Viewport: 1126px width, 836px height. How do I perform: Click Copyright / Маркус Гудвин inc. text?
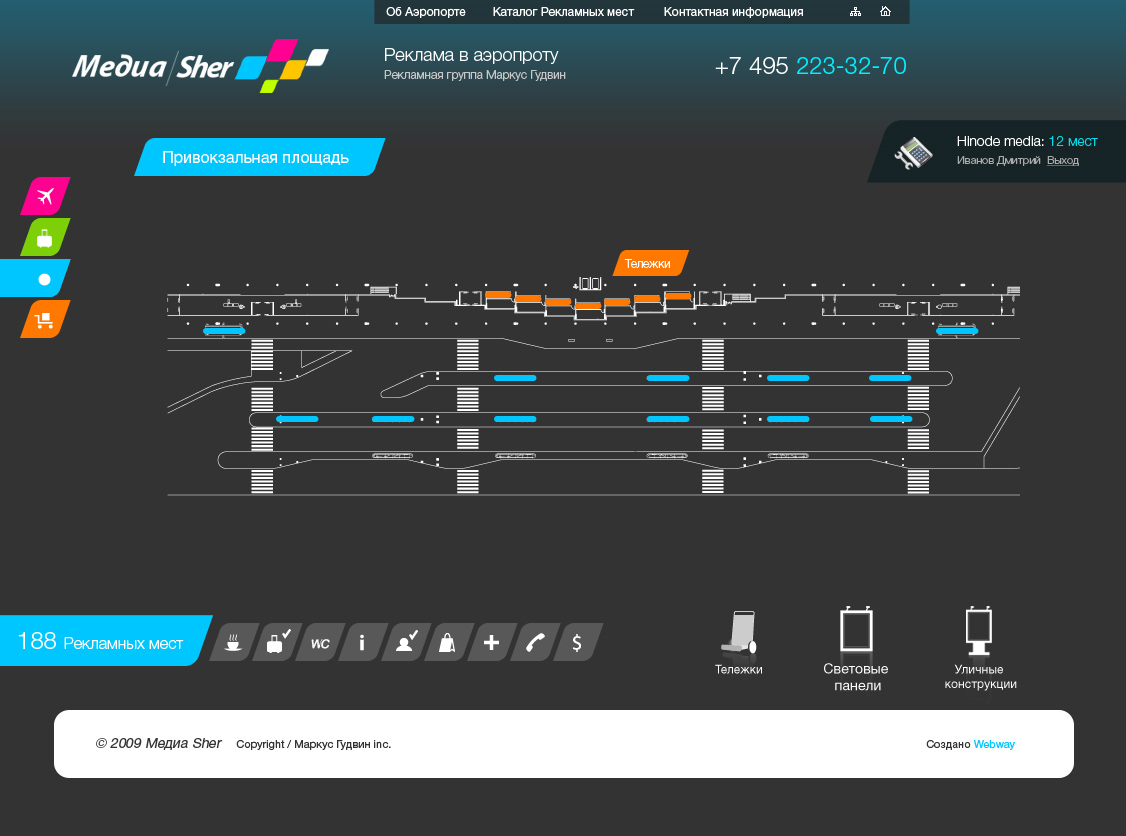(314, 744)
